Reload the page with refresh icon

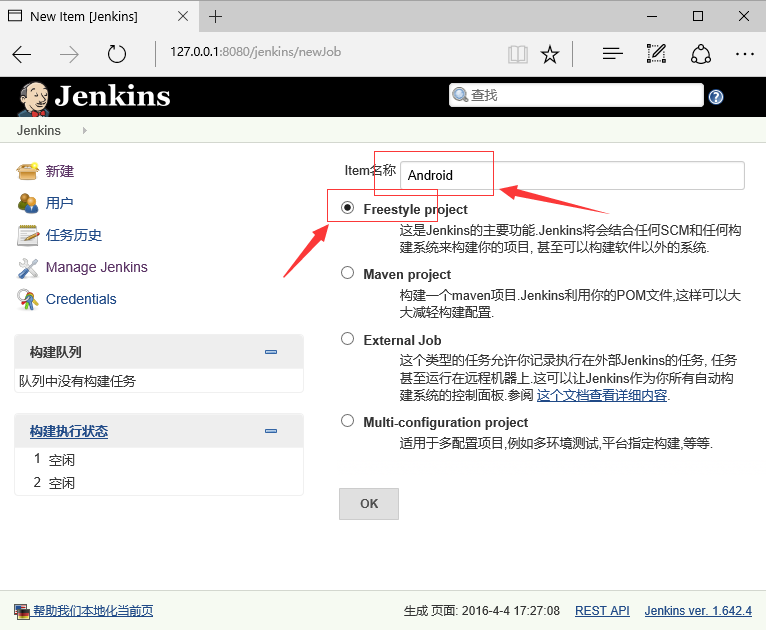[116, 54]
